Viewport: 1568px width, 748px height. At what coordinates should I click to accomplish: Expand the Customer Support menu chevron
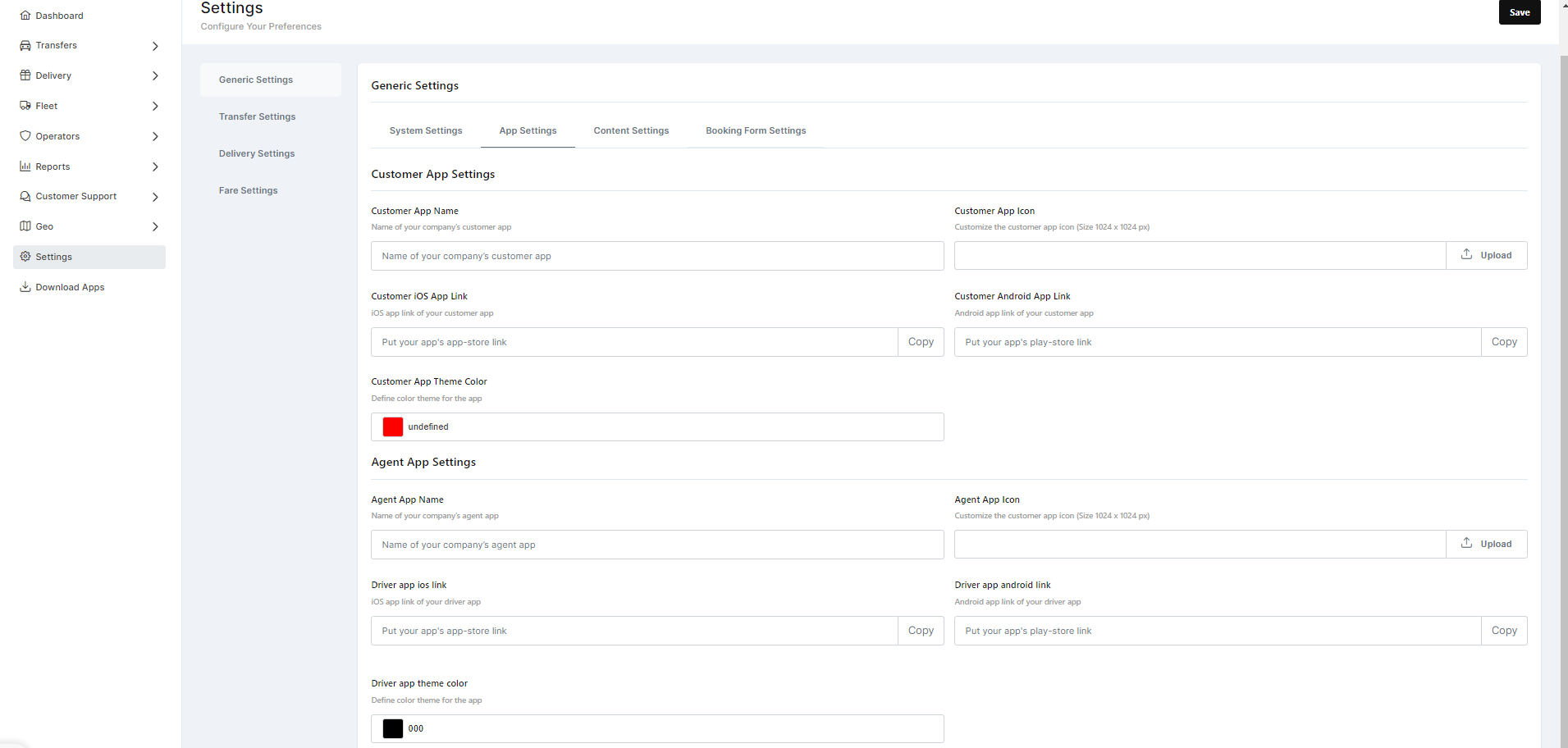click(x=155, y=197)
